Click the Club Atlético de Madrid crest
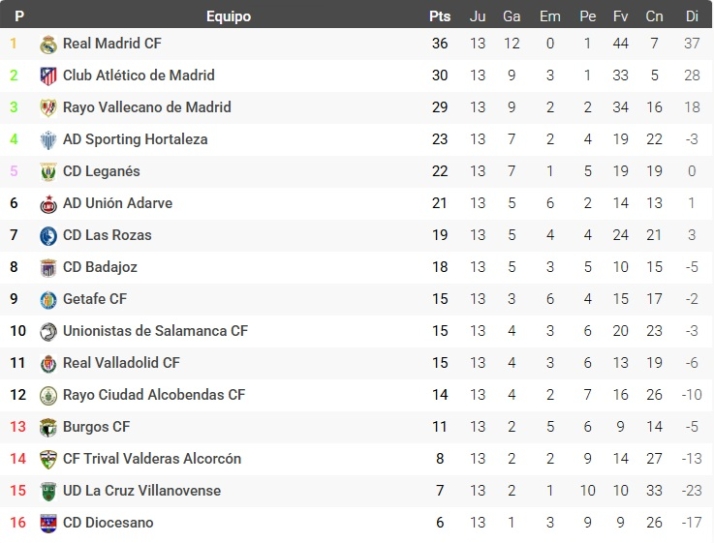Viewport: 714px width, 543px height. click(x=48, y=76)
